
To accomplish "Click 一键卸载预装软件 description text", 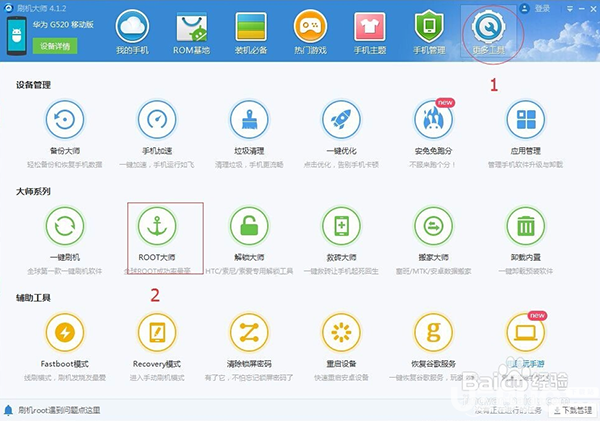I will click(x=526, y=271).
